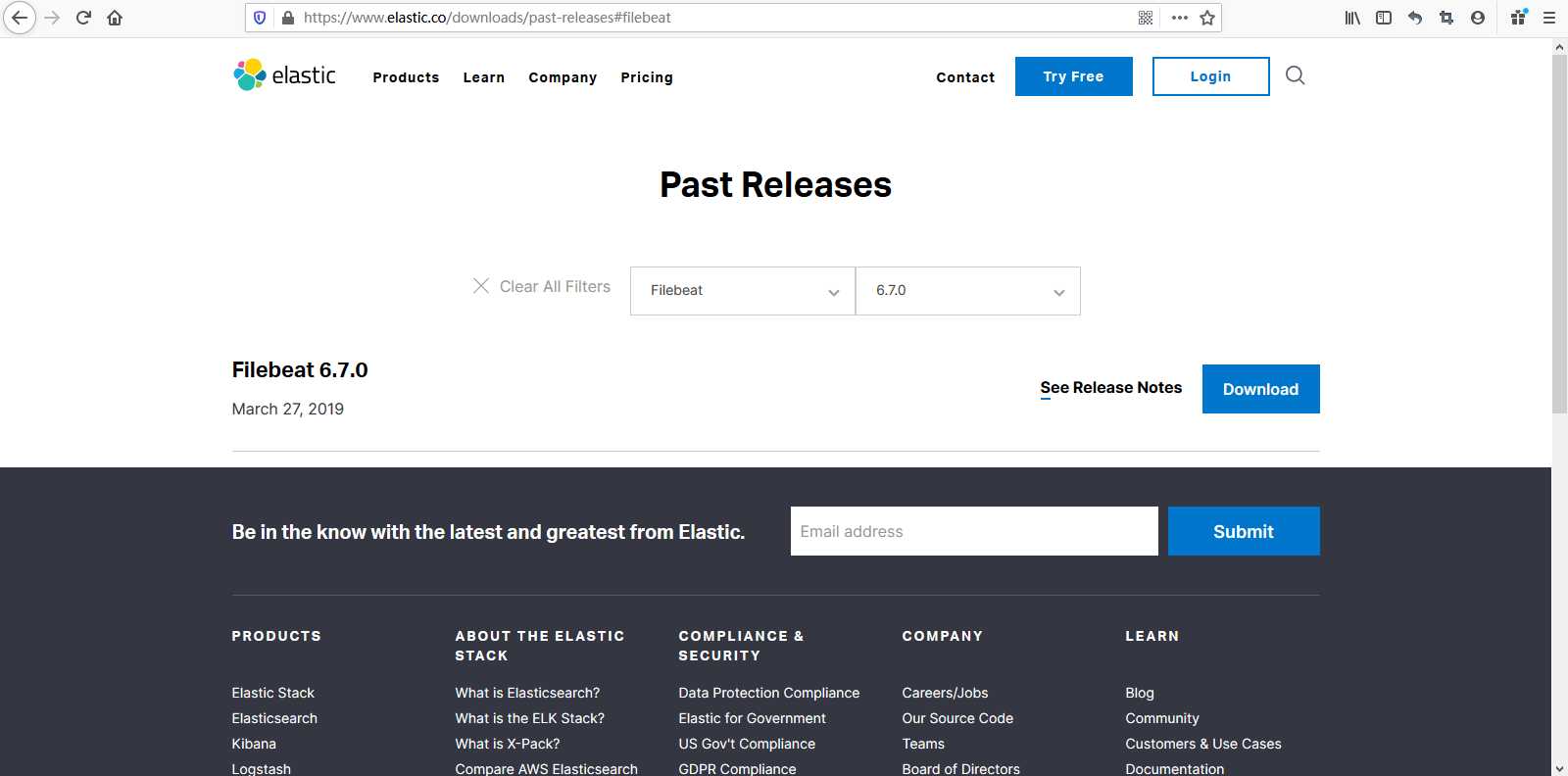Open the Elasticsearch footer link
This screenshot has width=1568, height=776.
pos(274,718)
